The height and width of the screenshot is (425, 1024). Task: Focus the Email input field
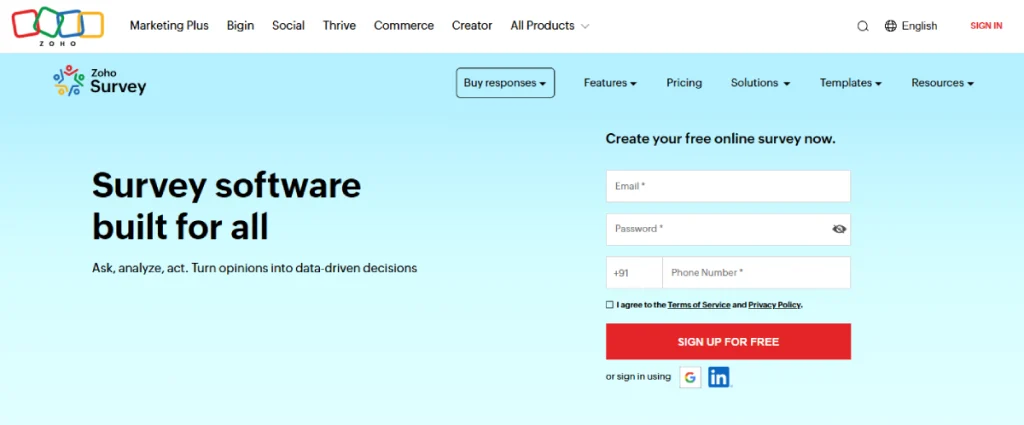click(728, 186)
